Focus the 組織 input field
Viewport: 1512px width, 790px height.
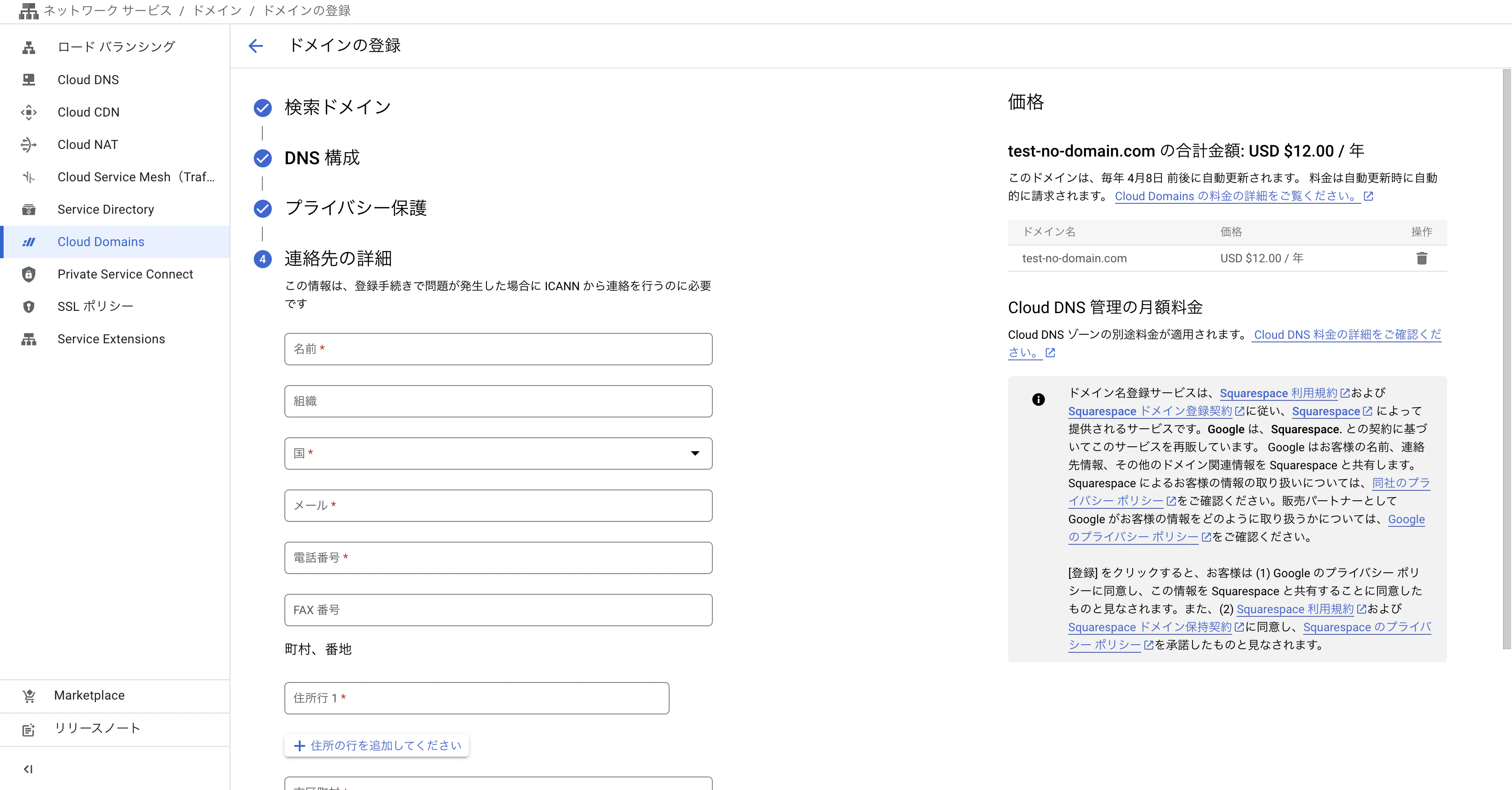(498, 401)
